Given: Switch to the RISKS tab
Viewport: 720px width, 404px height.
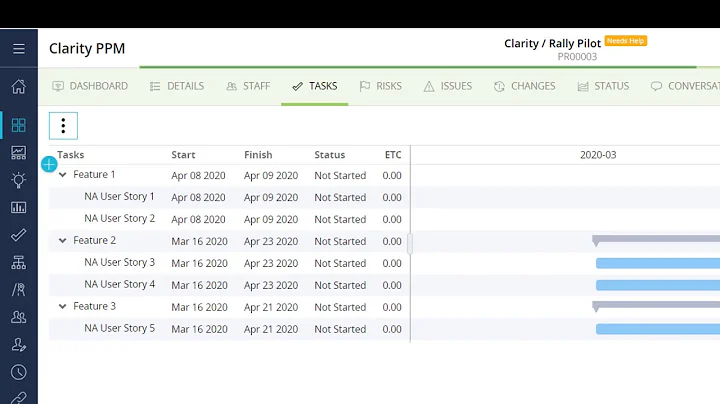Looking at the screenshot, I should pyautogui.click(x=381, y=86).
